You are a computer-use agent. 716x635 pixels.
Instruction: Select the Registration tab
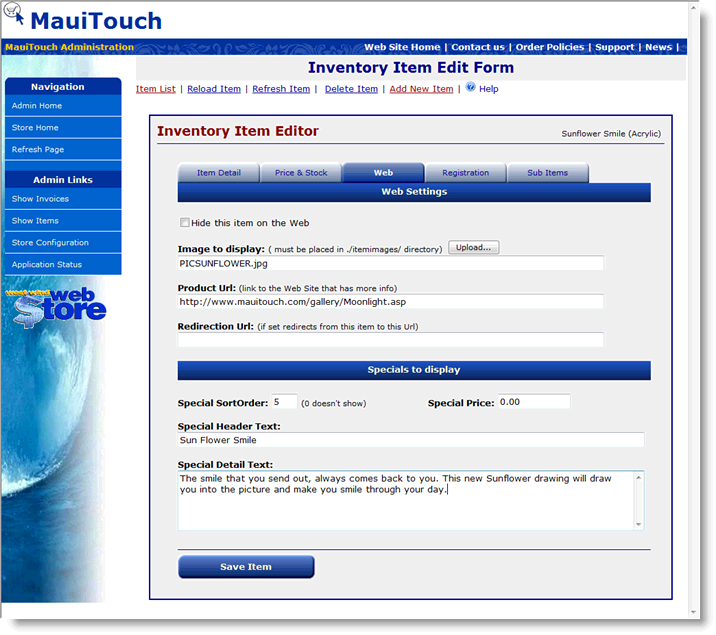465,173
